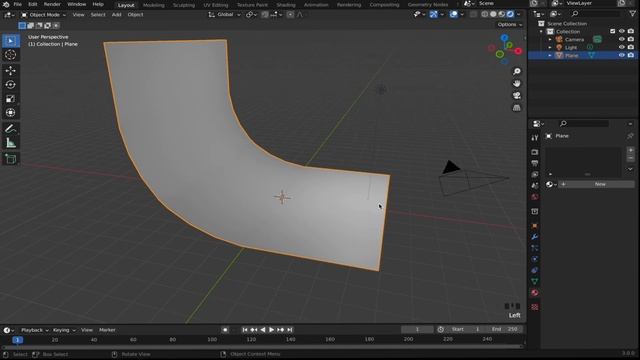Hide the Camera with its eye icon
Image resolution: width=640 pixels, height=360 pixels.
pyautogui.click(x=622, y=40)
